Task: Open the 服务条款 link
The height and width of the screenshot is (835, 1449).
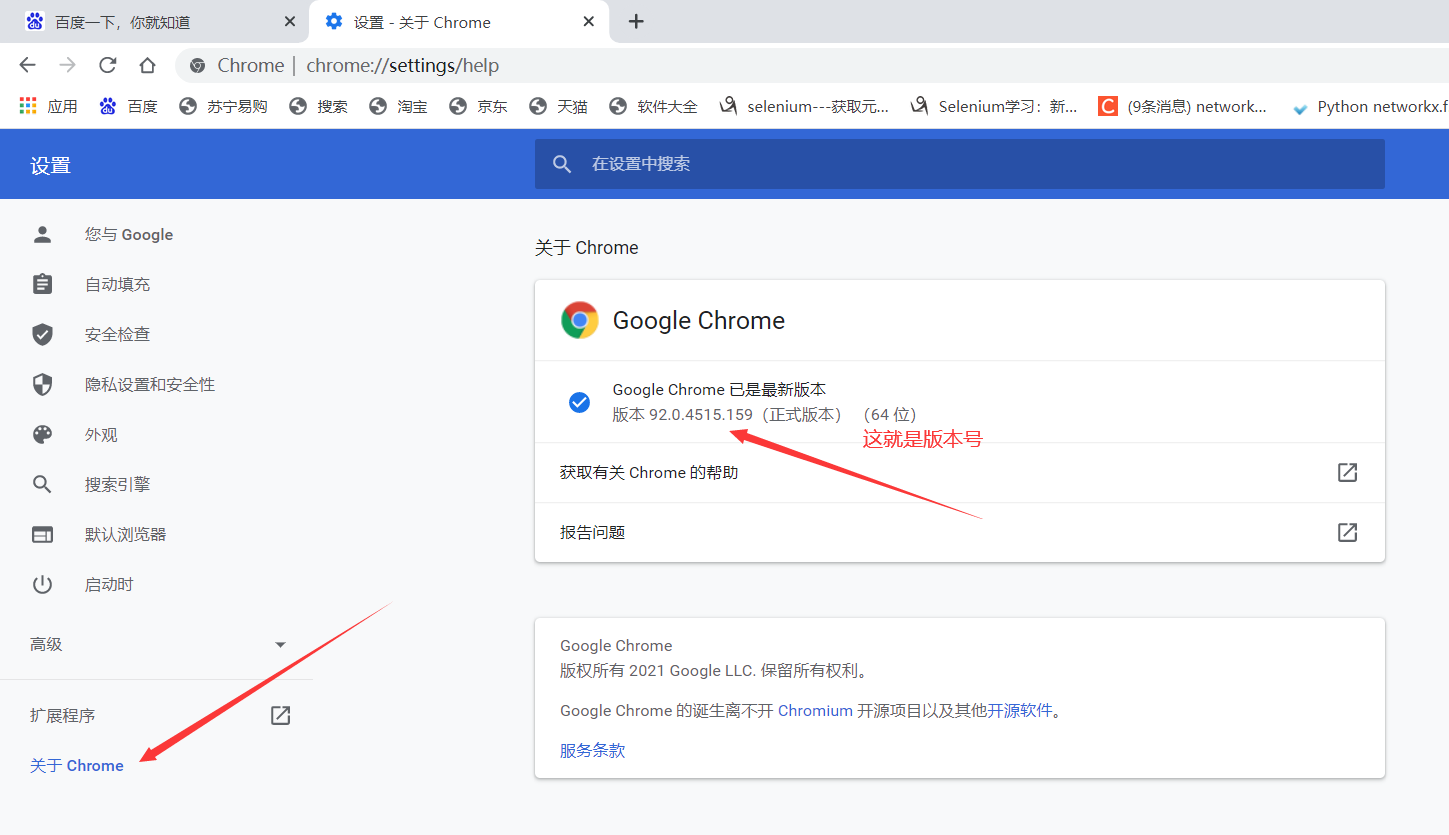Action: [x=592, y=750]
